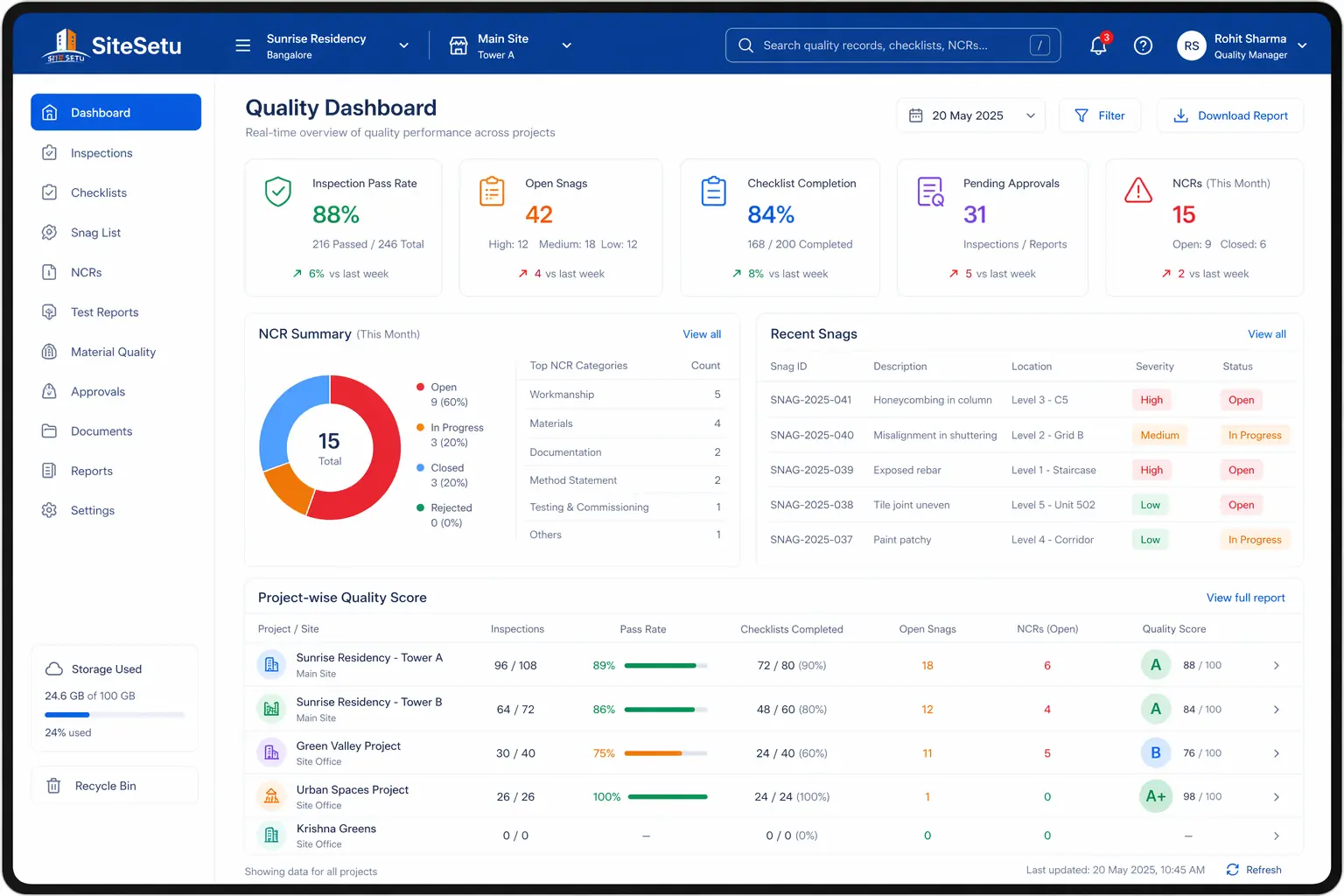Viewport: 1344px width, 896px height.
Task: Expand Green Valley Project row chevron
Action: pos(1277,753)
